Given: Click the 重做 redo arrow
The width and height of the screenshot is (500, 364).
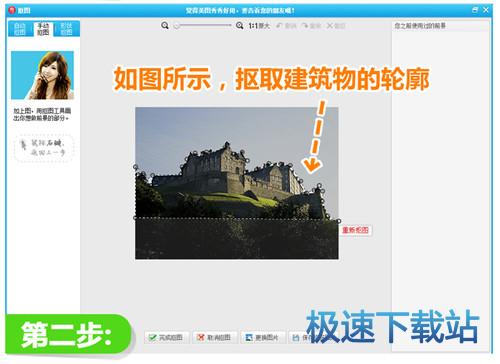Looking at the screenshot, I should pyautogui.click(x=311, y=26).
